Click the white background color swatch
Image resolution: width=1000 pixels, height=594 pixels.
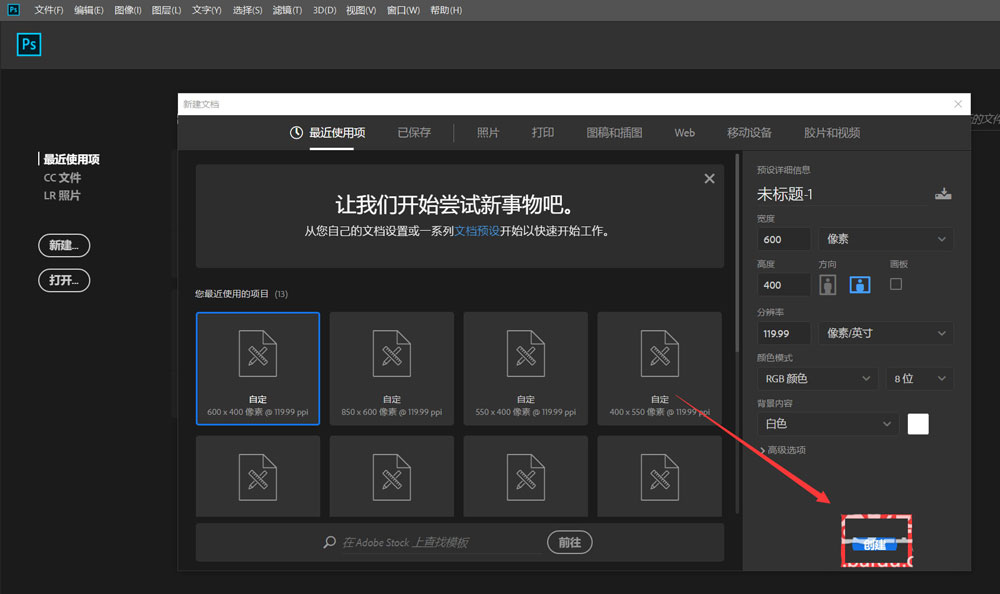917,423
